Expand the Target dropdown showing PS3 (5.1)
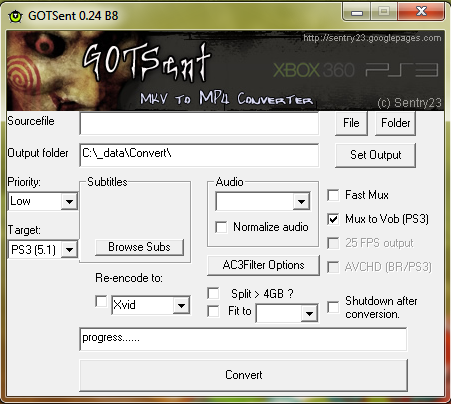The image size is (451, 404). tap(43, 249)
